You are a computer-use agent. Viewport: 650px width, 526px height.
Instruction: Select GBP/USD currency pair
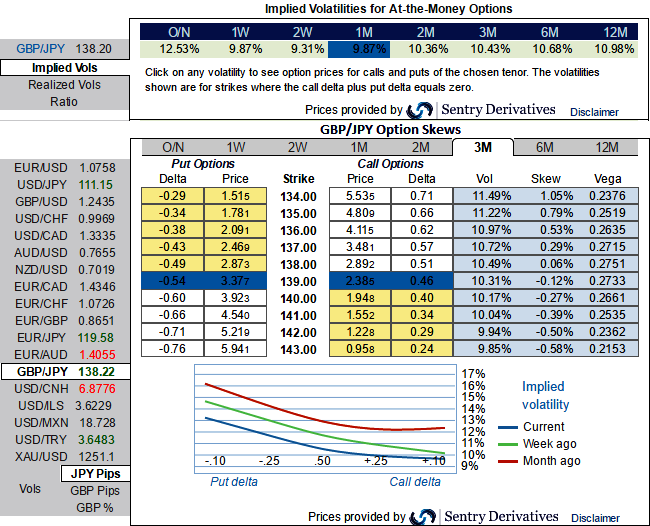coord(65,202)
